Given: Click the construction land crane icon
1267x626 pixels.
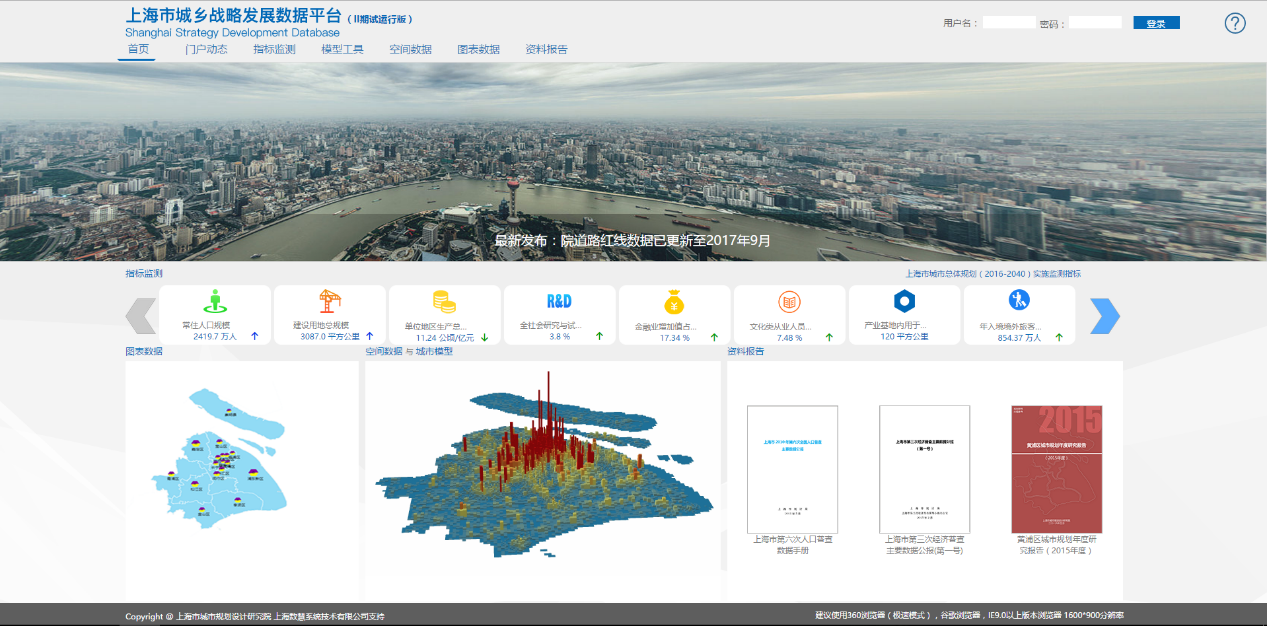Looking at the screenshot, I should (x=329, y=301).
